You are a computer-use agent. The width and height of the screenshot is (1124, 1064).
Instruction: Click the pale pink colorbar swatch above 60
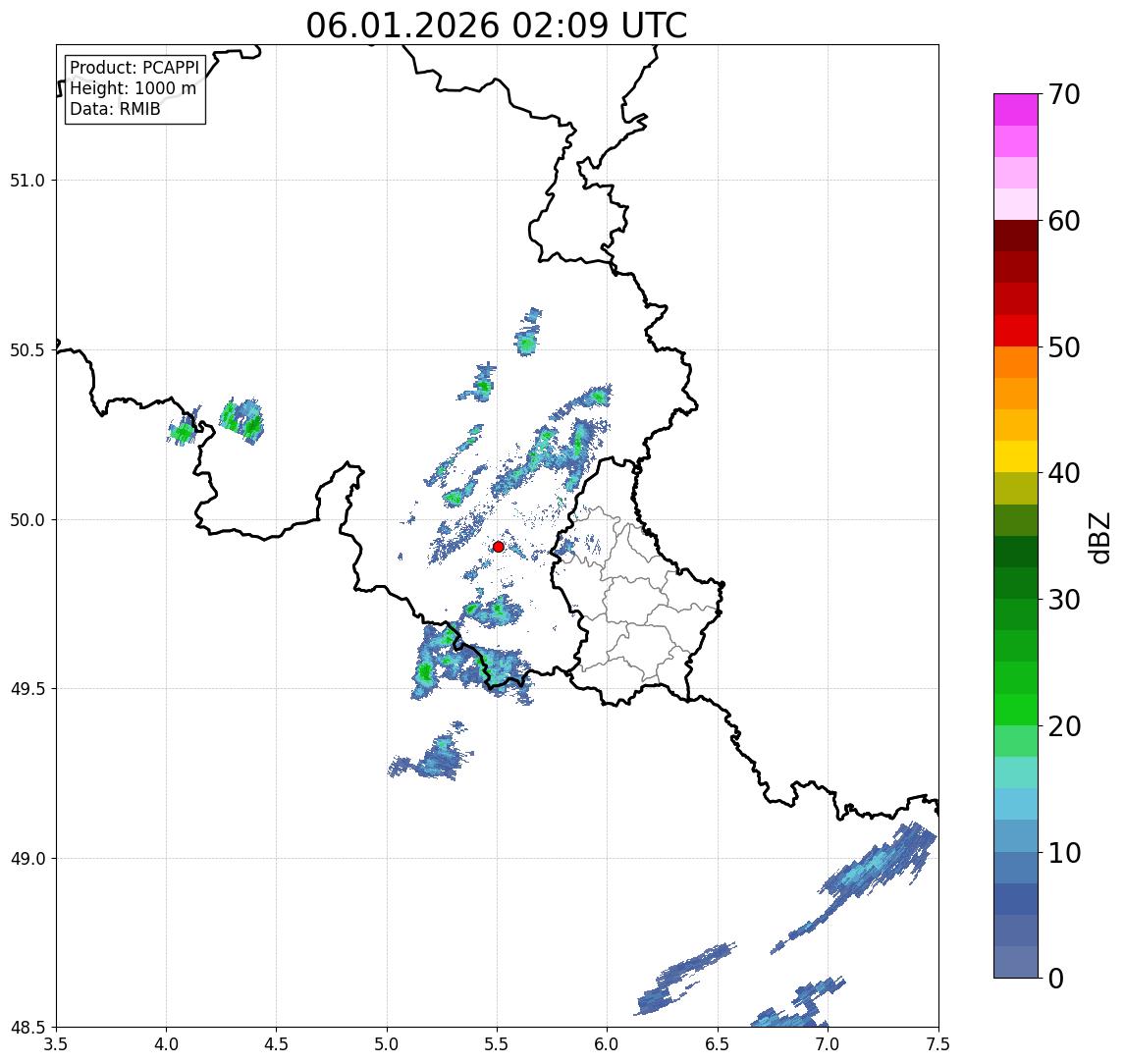point(1016,204)
